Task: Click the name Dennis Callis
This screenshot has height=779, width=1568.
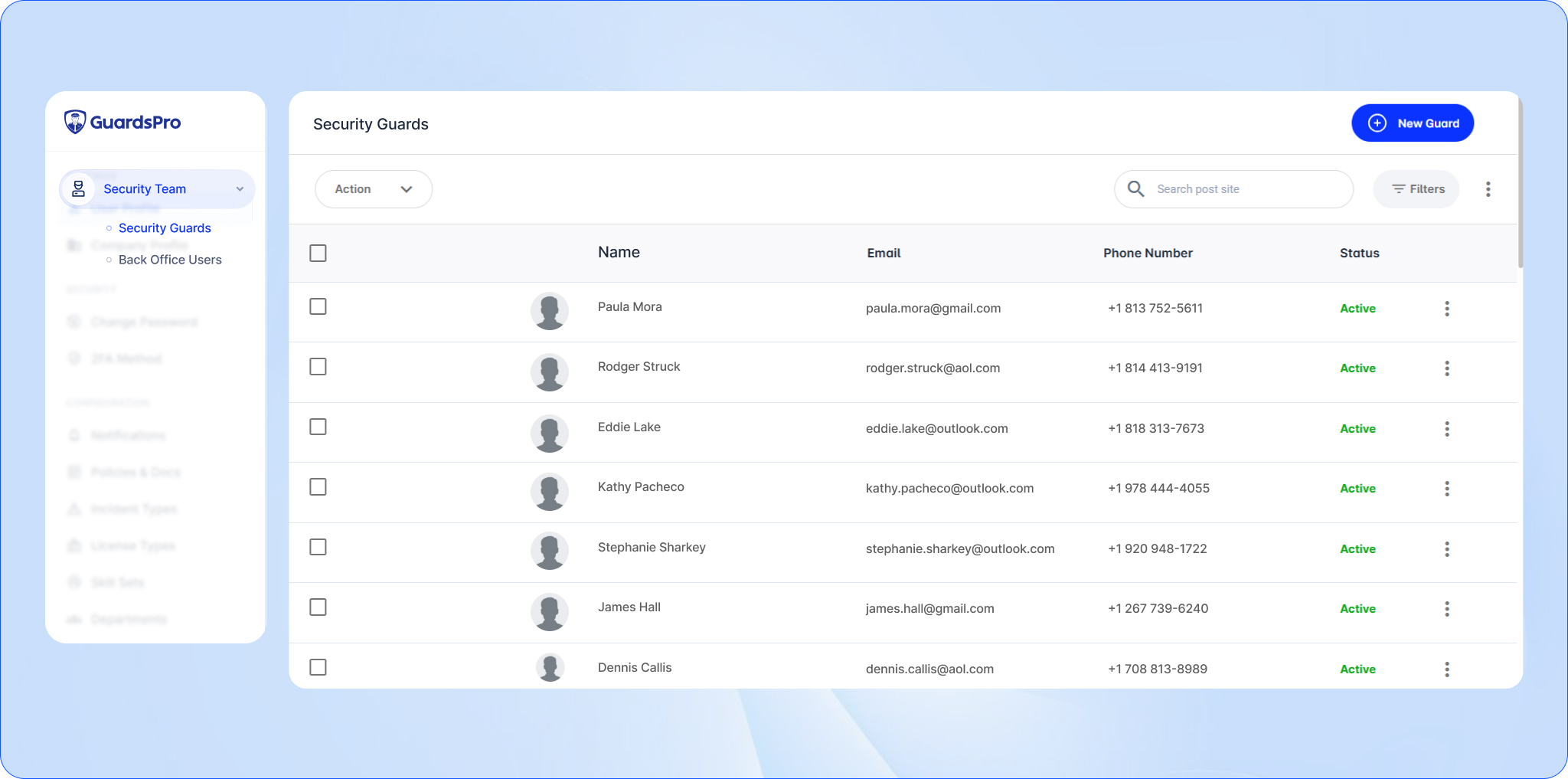Action: (x=634, y=667)
